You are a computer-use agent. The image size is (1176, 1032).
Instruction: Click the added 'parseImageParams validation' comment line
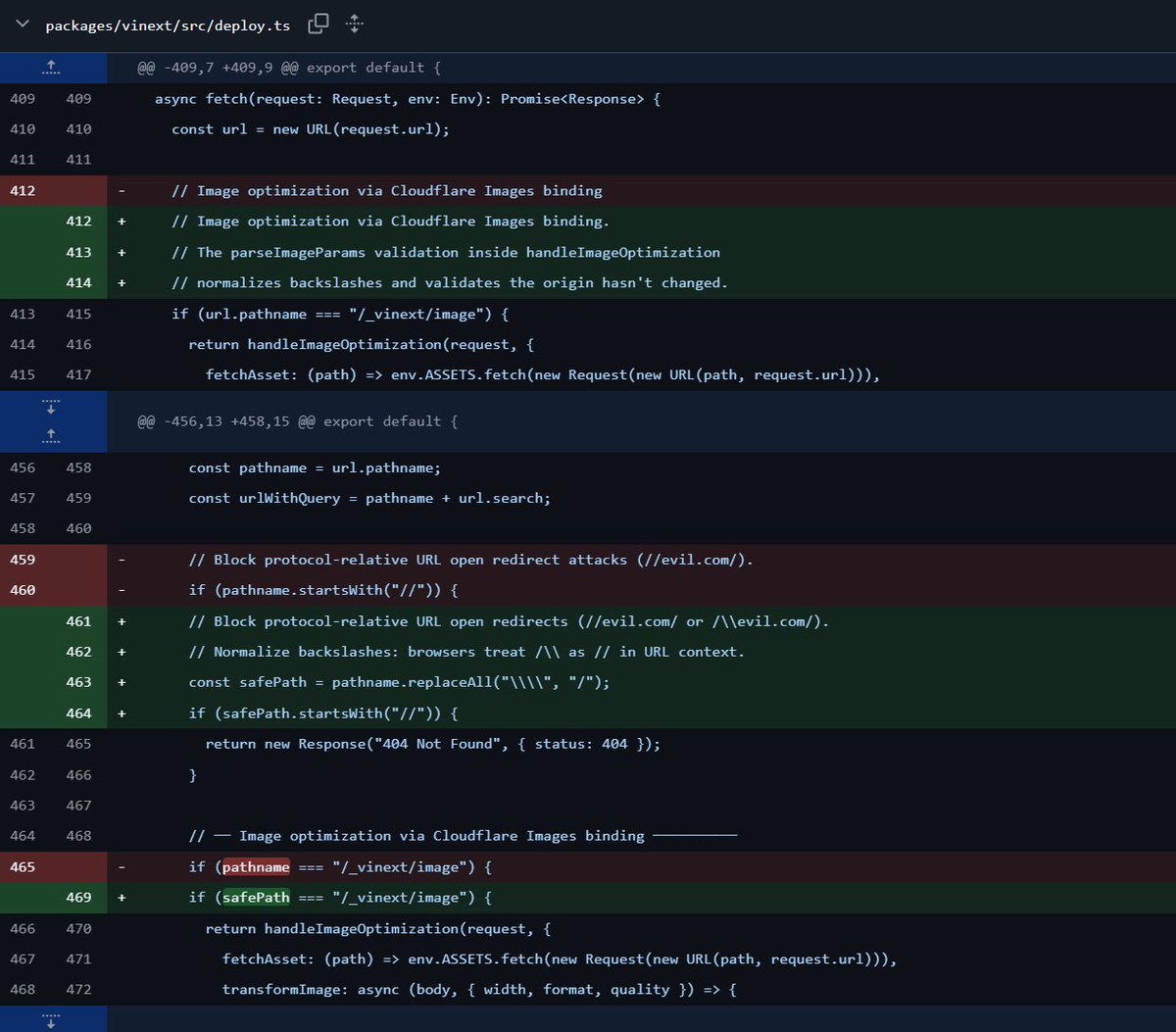(446, 253)
